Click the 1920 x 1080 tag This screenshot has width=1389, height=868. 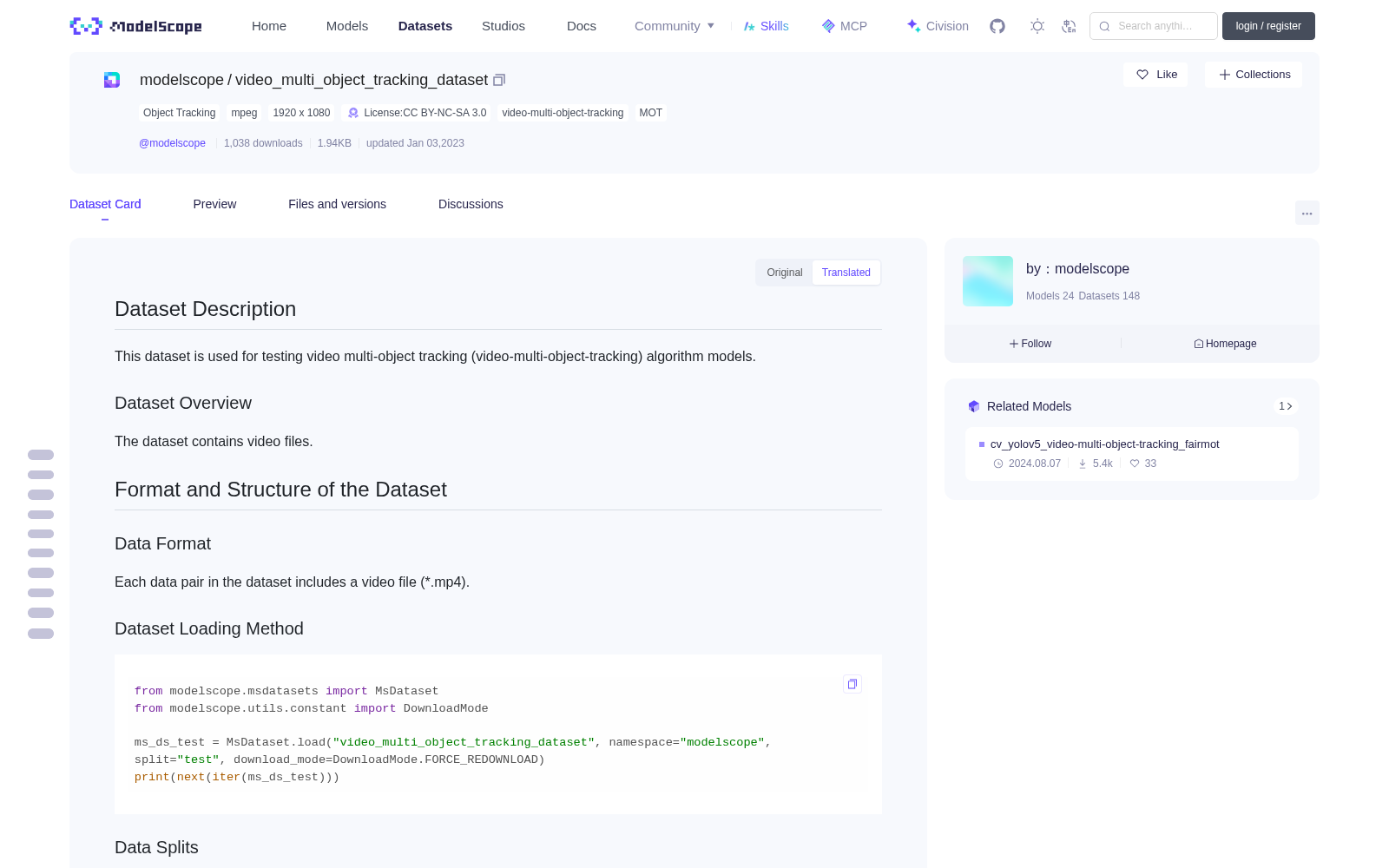[x=301, y=113]
